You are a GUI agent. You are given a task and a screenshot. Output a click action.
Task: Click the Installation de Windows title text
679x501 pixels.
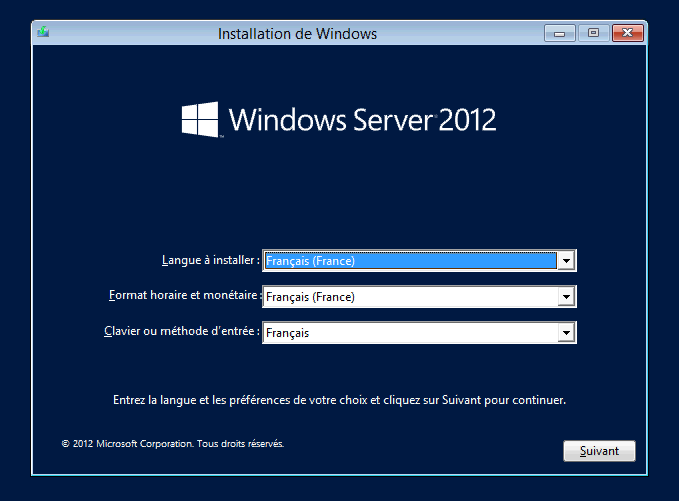pyautogui.click(x=297, y=34)
